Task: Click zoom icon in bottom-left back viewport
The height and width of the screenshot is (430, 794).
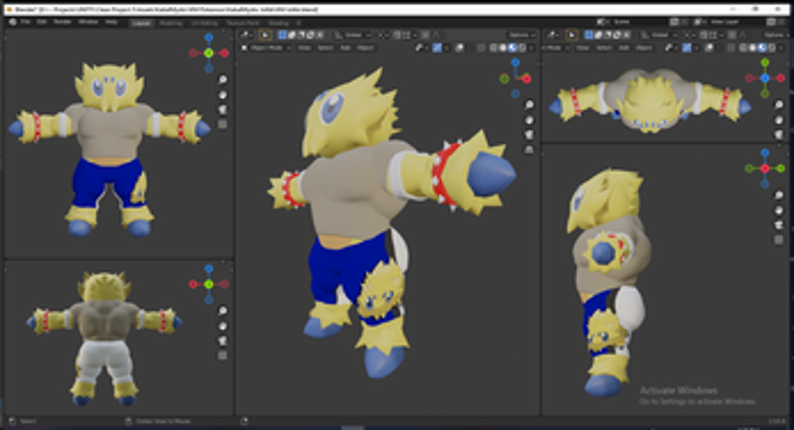Action: click(x=222, y=311)
